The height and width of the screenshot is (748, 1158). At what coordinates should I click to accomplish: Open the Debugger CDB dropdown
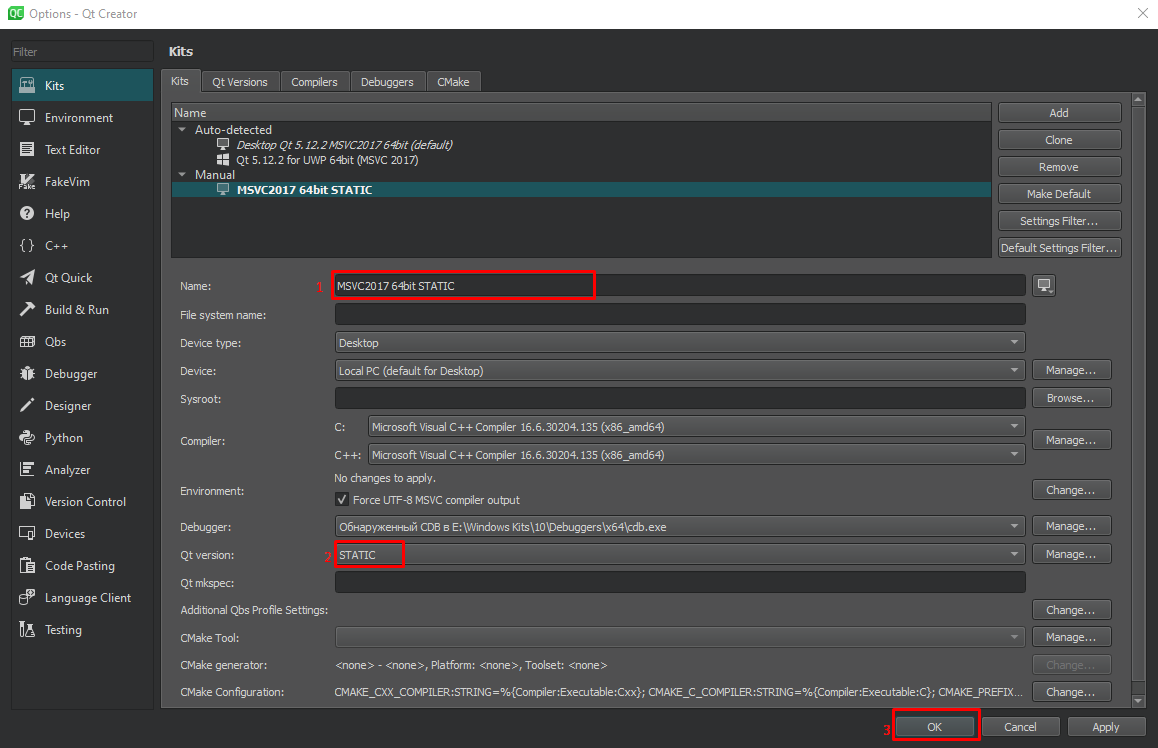pos(679,526)
